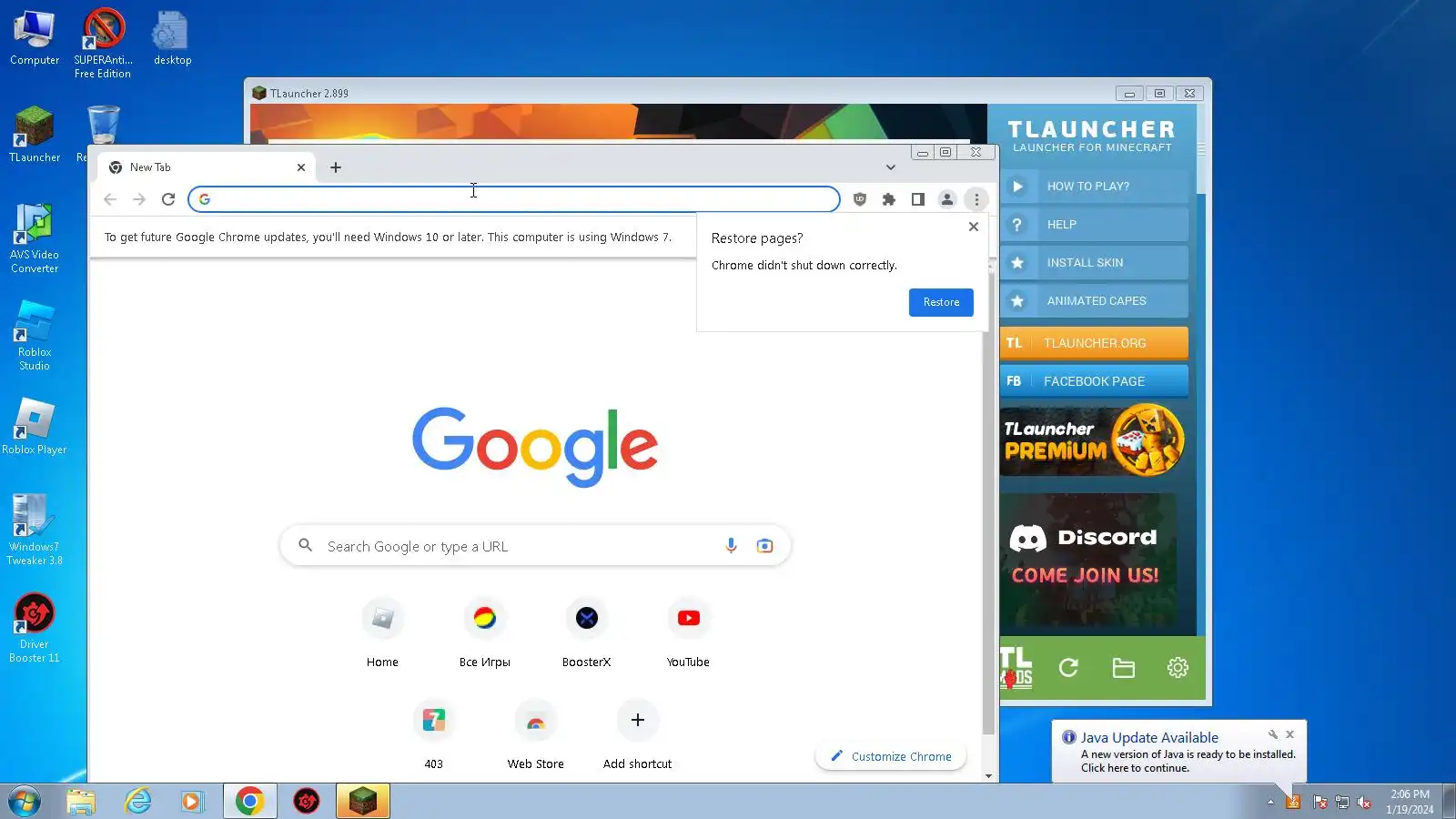This screenshot has width=1456, height=819.
Task: Open the TLauncher game folder icon
Action: (1124, 668)
